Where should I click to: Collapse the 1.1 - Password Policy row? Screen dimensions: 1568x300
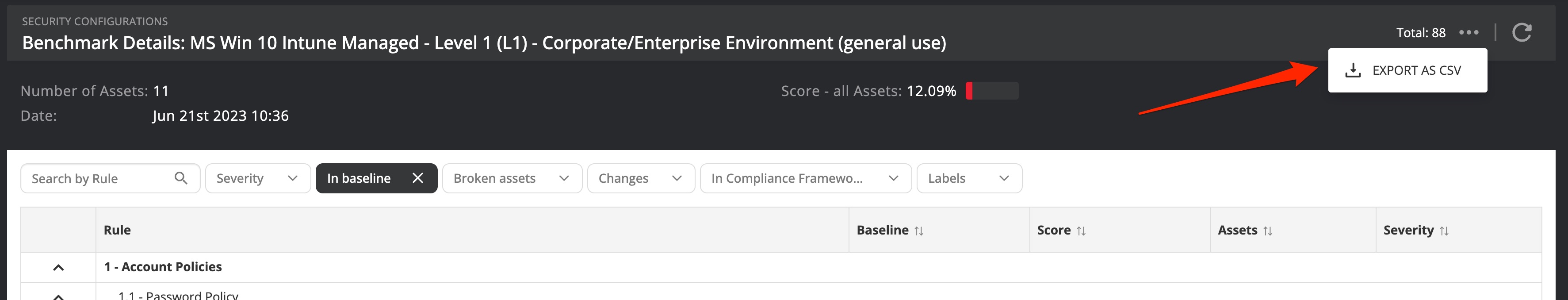58,296
